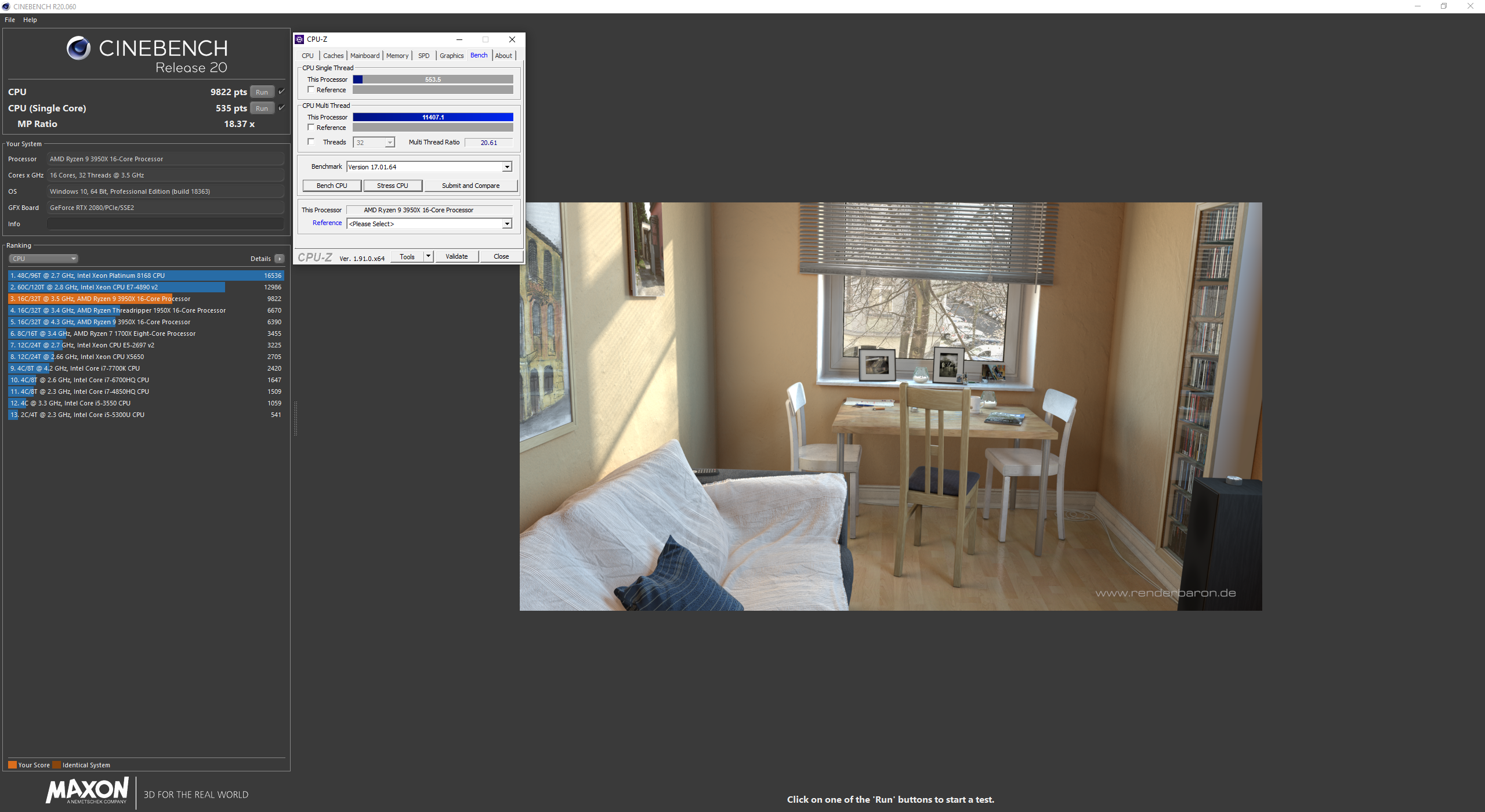Viewport: 1485px width, 812px height.
Task: Open the Threads count dropdown
Action: (x=374, y=142)
